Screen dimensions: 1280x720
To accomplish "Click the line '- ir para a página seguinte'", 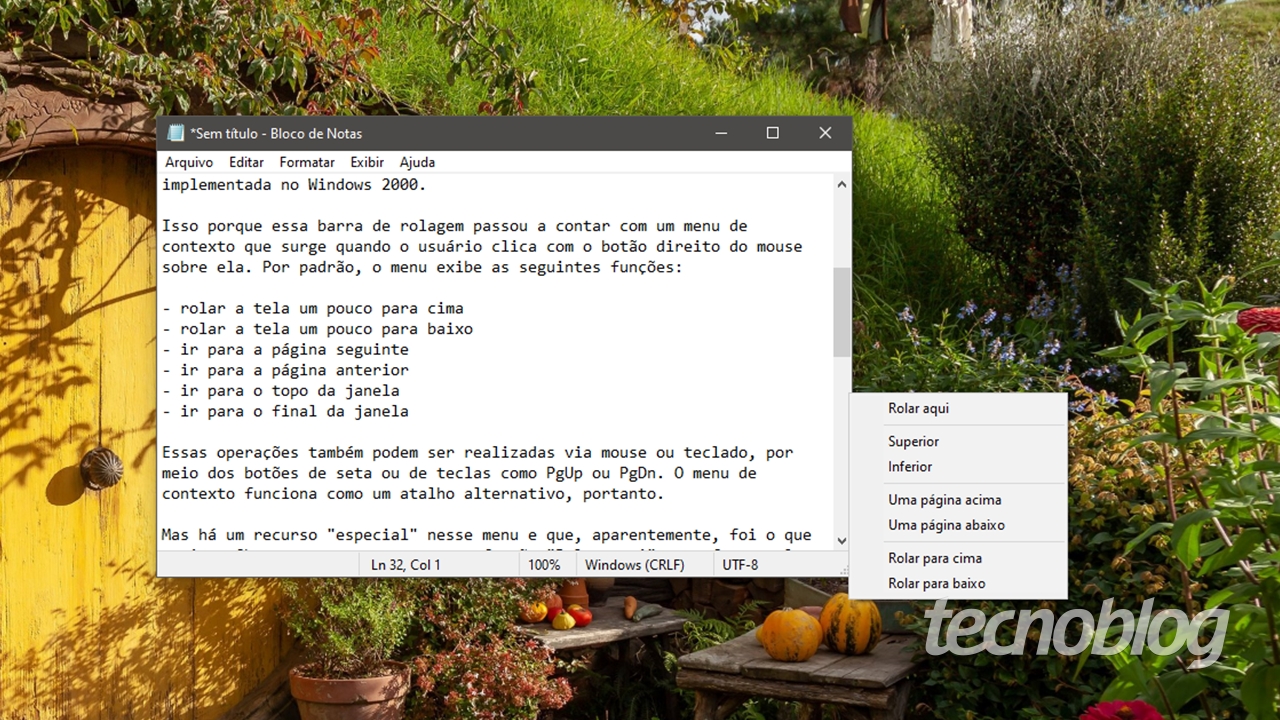I will pos(285,349).
